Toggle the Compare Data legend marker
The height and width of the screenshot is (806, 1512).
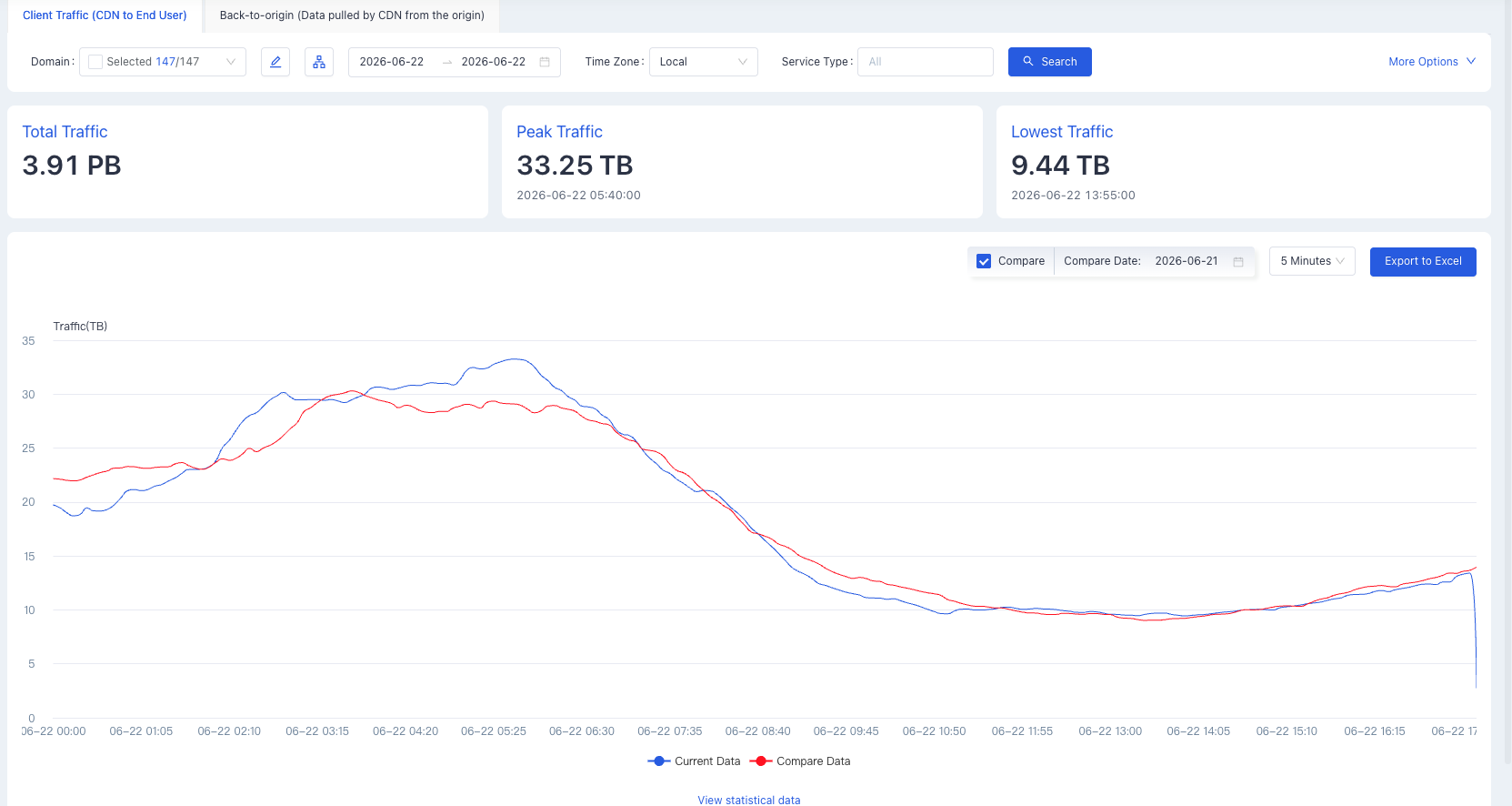click(761, 761)
